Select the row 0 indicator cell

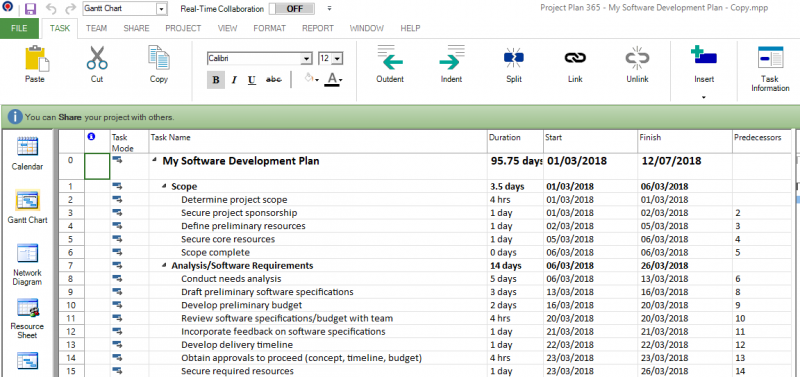(97, 166)
